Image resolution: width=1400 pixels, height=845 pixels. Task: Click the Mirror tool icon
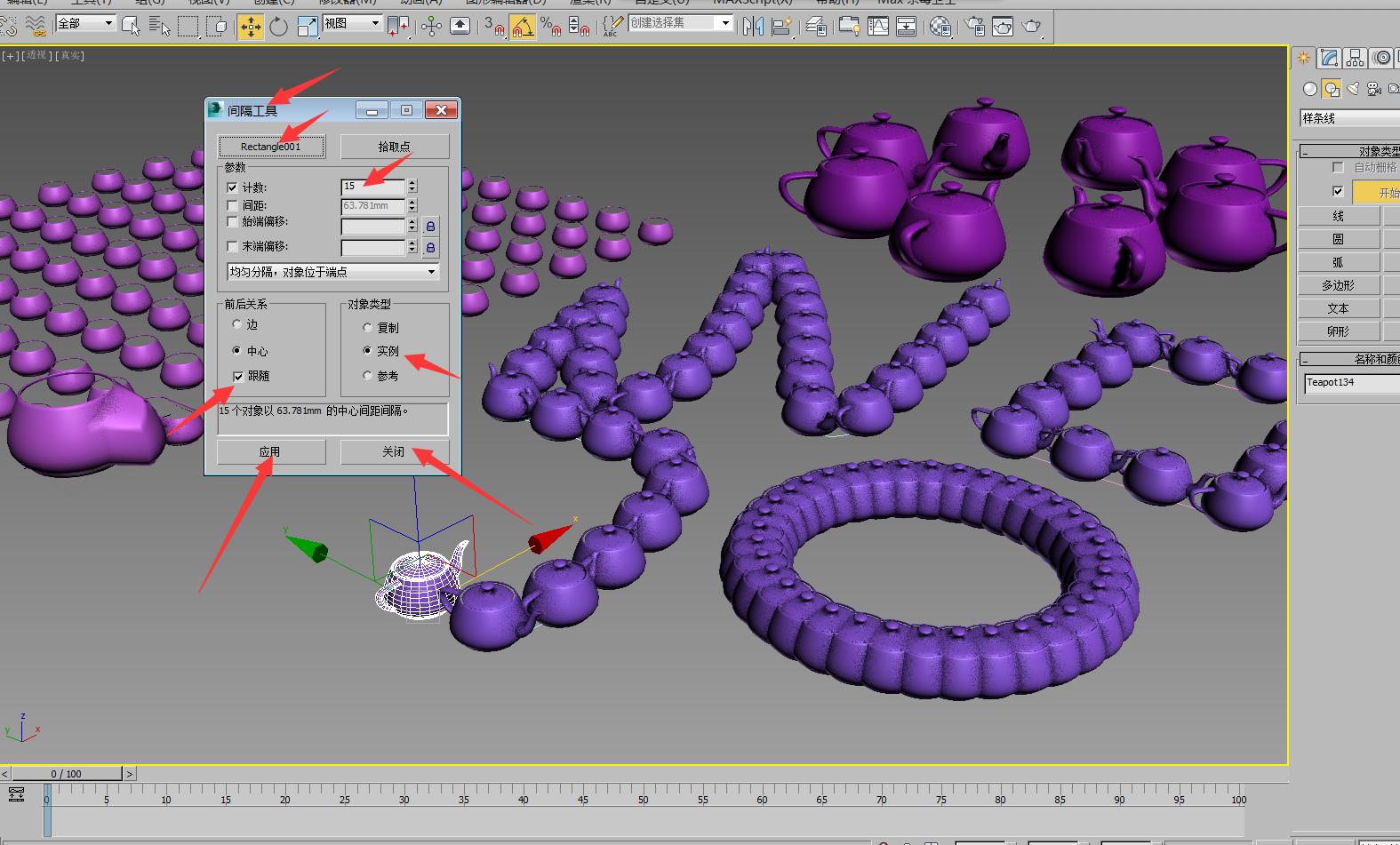coord(753,27)
